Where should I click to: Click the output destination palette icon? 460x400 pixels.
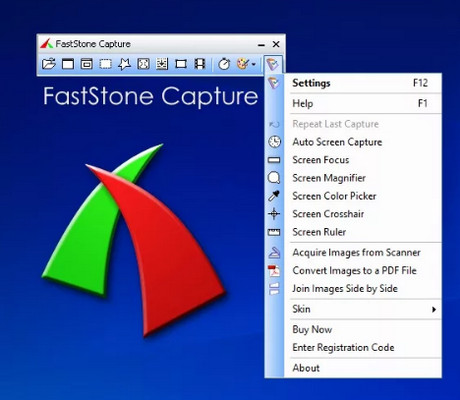point(243,63)
